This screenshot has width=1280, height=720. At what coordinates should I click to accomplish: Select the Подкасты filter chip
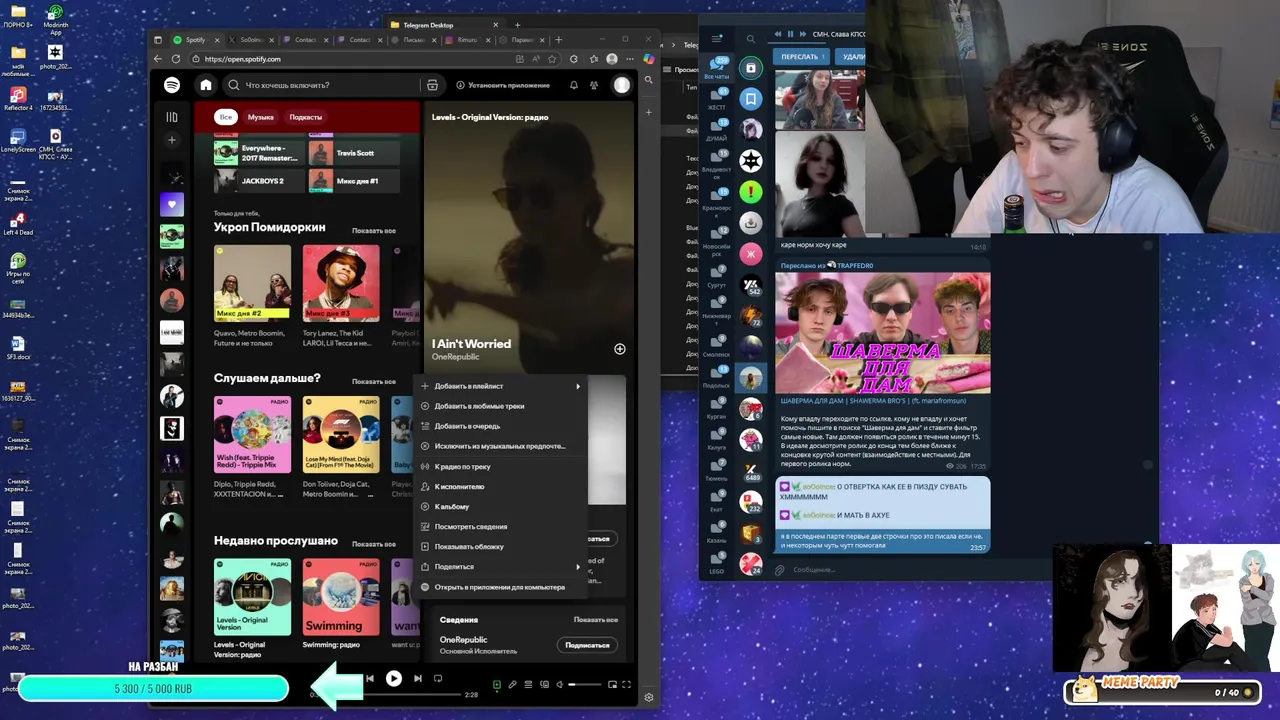coord(306,117)
